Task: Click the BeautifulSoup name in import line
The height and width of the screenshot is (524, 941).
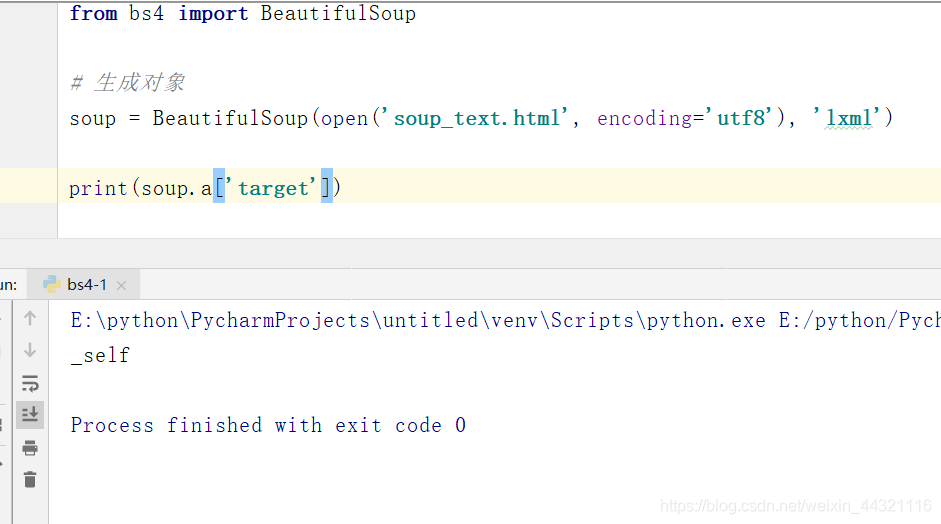Action: click(x=338, y=13)
